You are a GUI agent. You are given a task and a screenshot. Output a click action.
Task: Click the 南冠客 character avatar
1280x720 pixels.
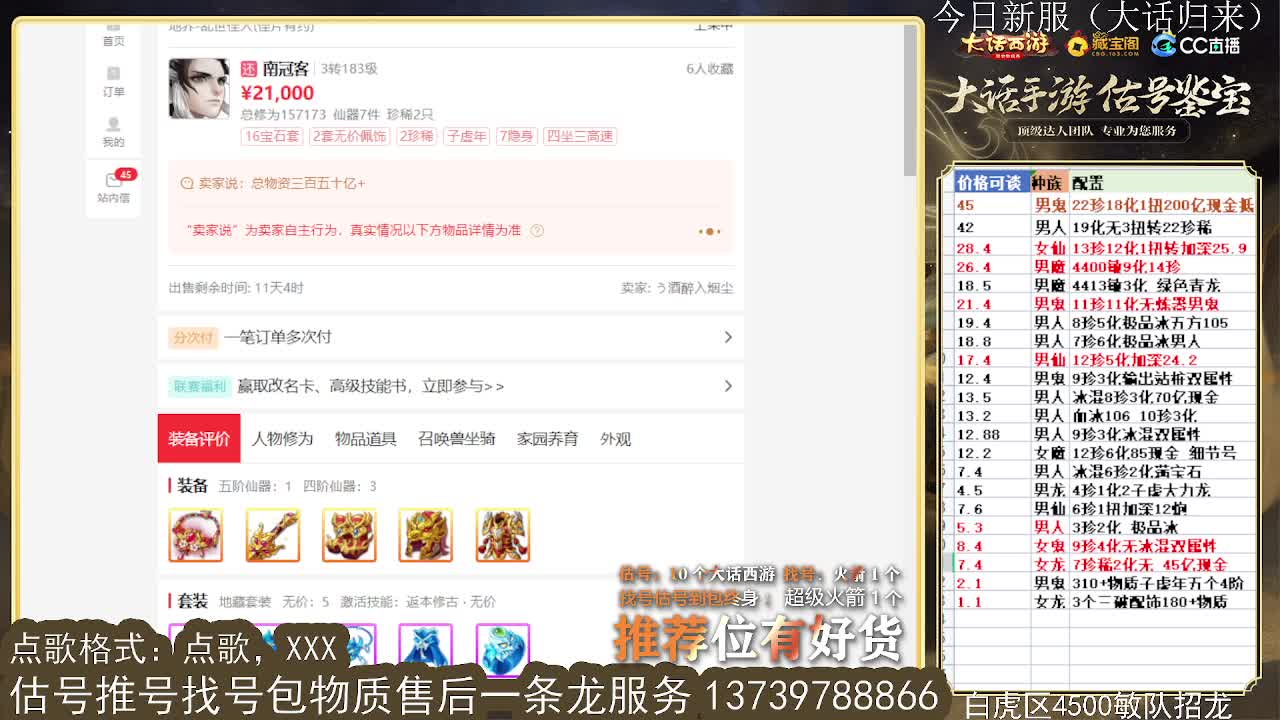coord(198,88)
